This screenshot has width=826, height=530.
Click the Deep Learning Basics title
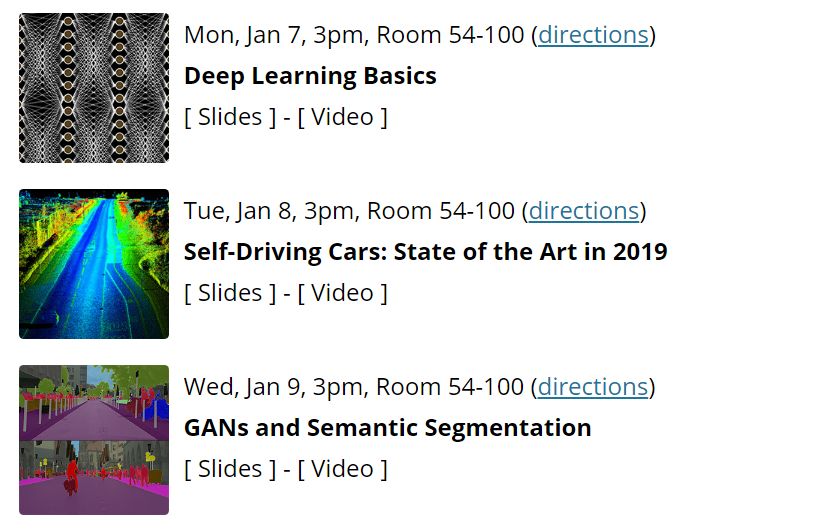(310, 76)
